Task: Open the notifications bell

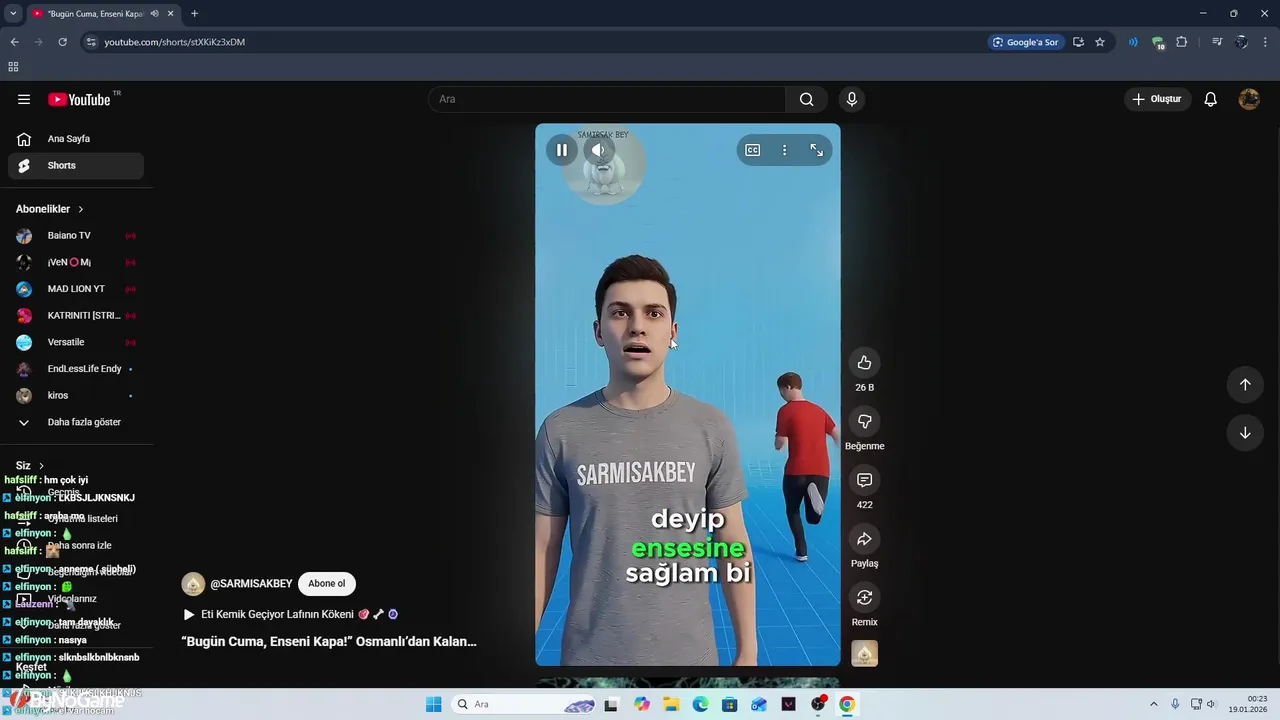Action: 1210,99
